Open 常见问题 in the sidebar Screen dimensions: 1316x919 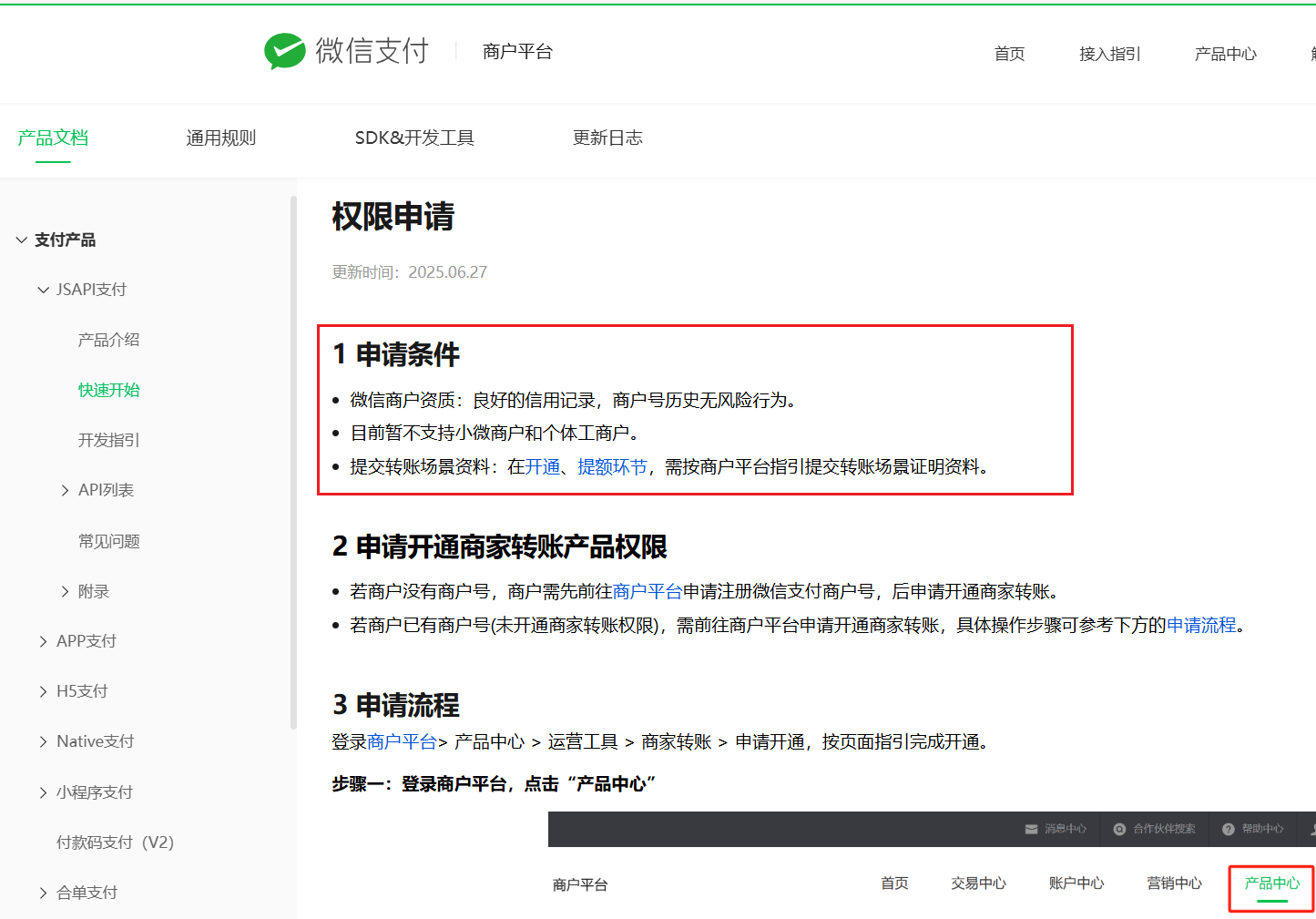108,541
